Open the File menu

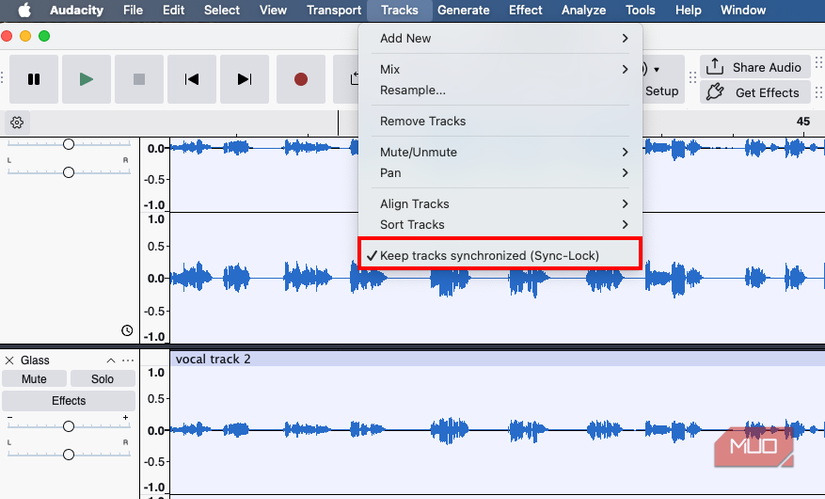[x=133, y=10]
